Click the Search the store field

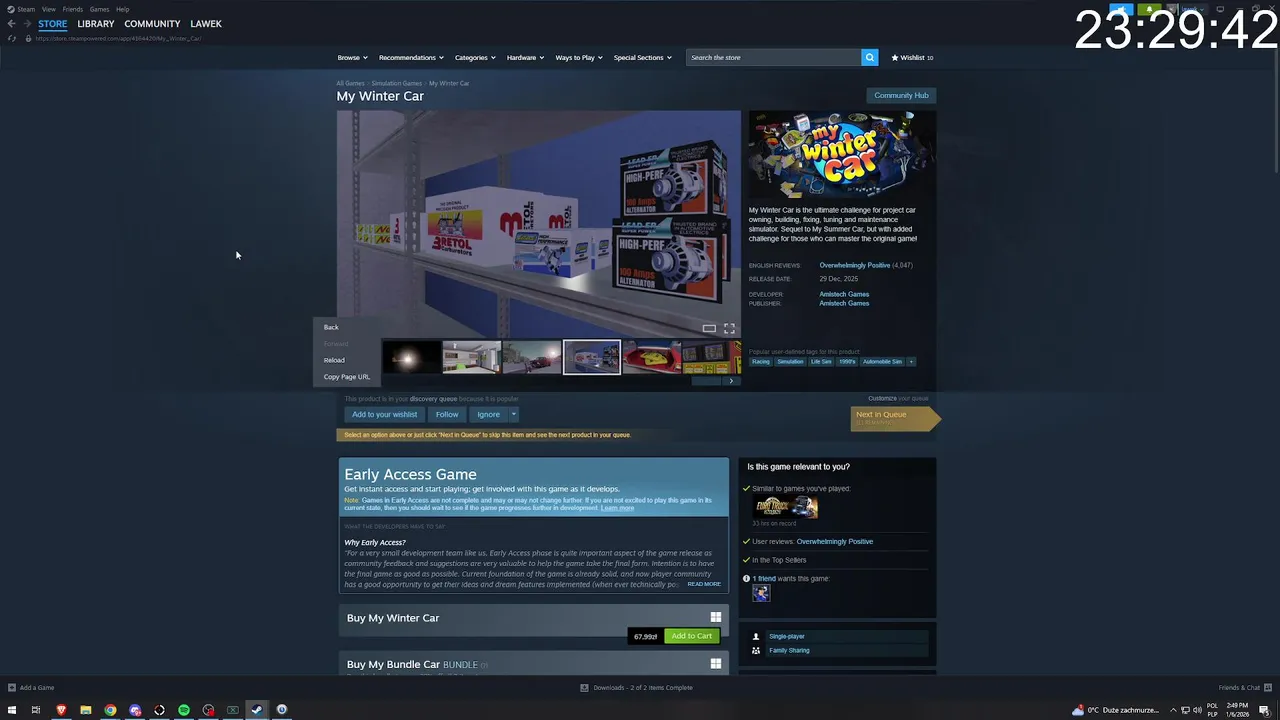tap(773, 57)
